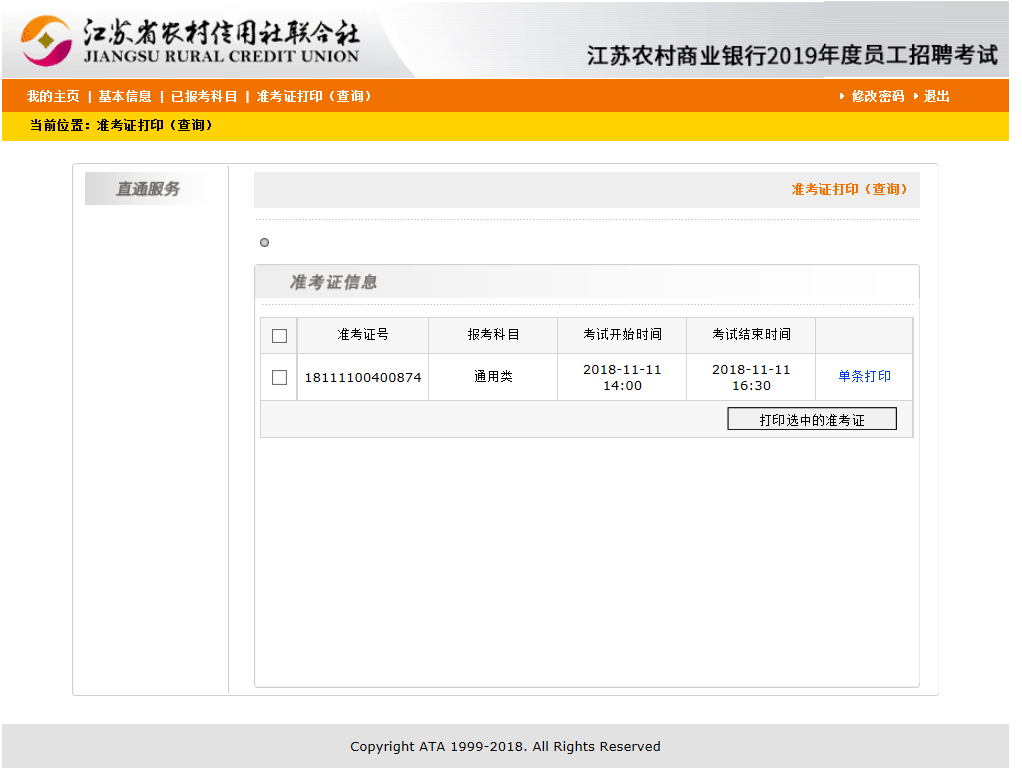
Task: Click the 考试结束时间 column header
Action: click(751, 335)
